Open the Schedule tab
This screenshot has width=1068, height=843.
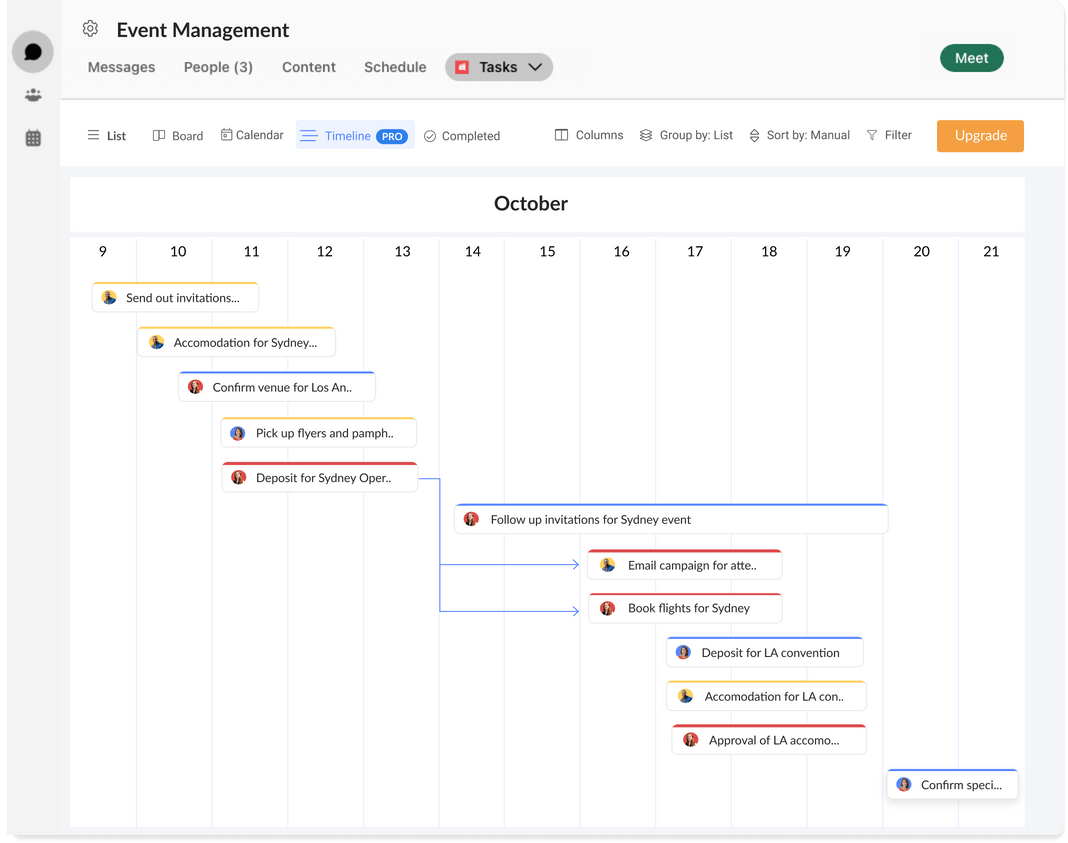[395, 67]
